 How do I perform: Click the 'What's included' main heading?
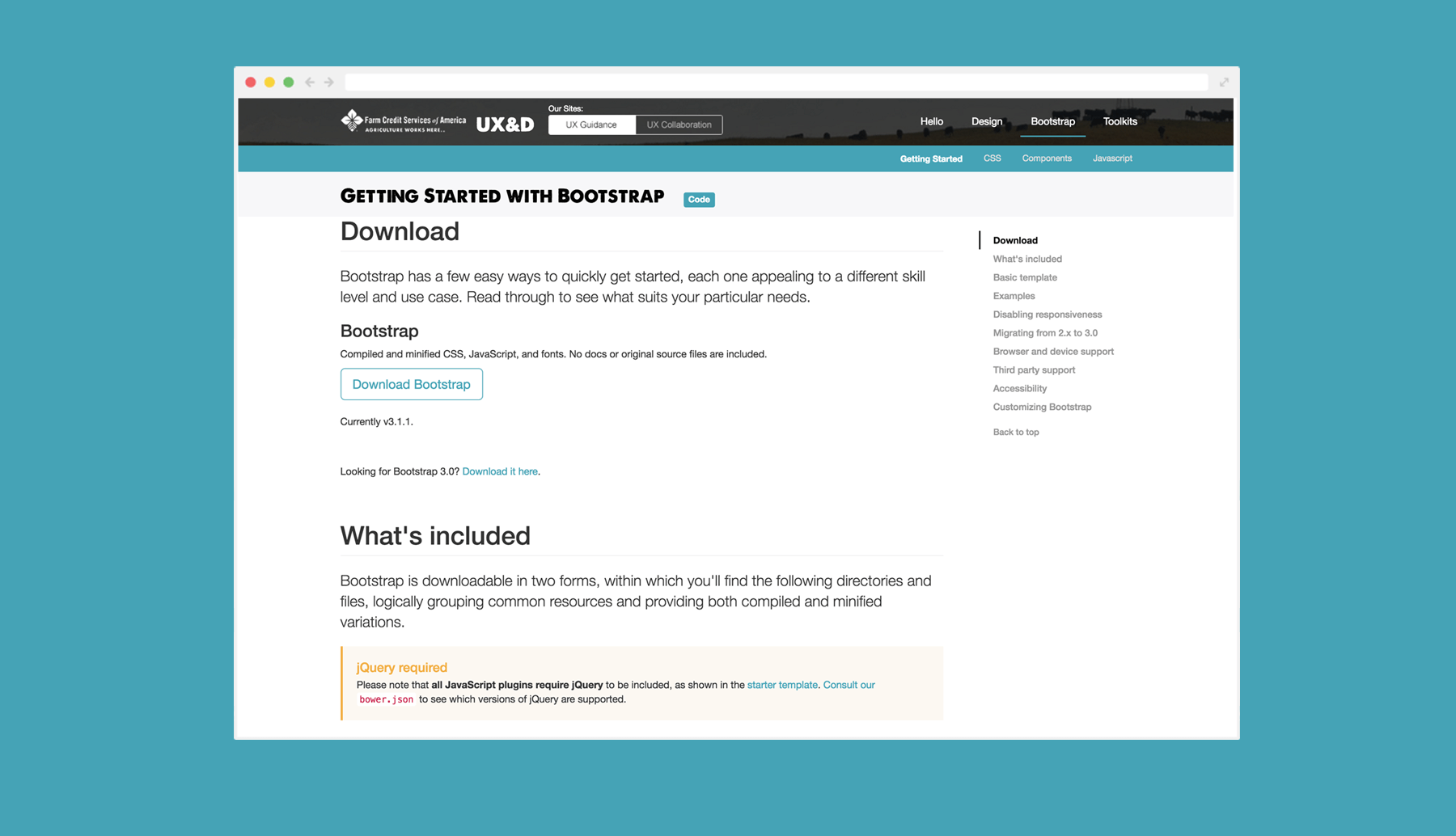[x=435, y=536]
